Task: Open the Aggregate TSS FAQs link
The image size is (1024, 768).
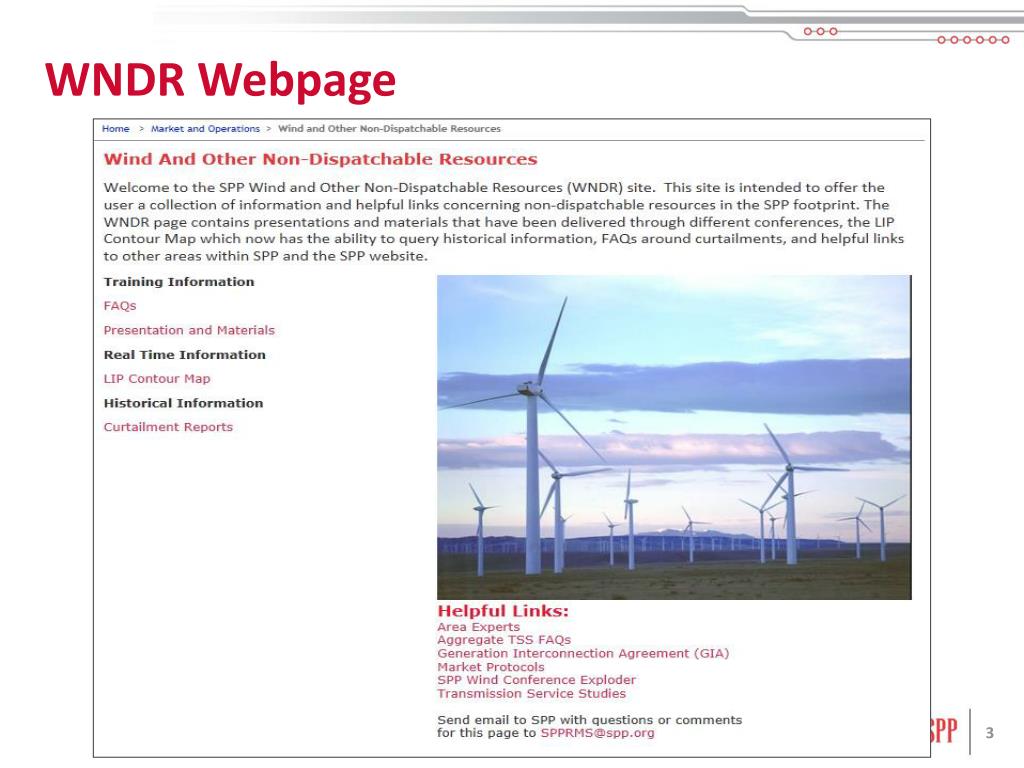Action: click(x=504, y=640)
